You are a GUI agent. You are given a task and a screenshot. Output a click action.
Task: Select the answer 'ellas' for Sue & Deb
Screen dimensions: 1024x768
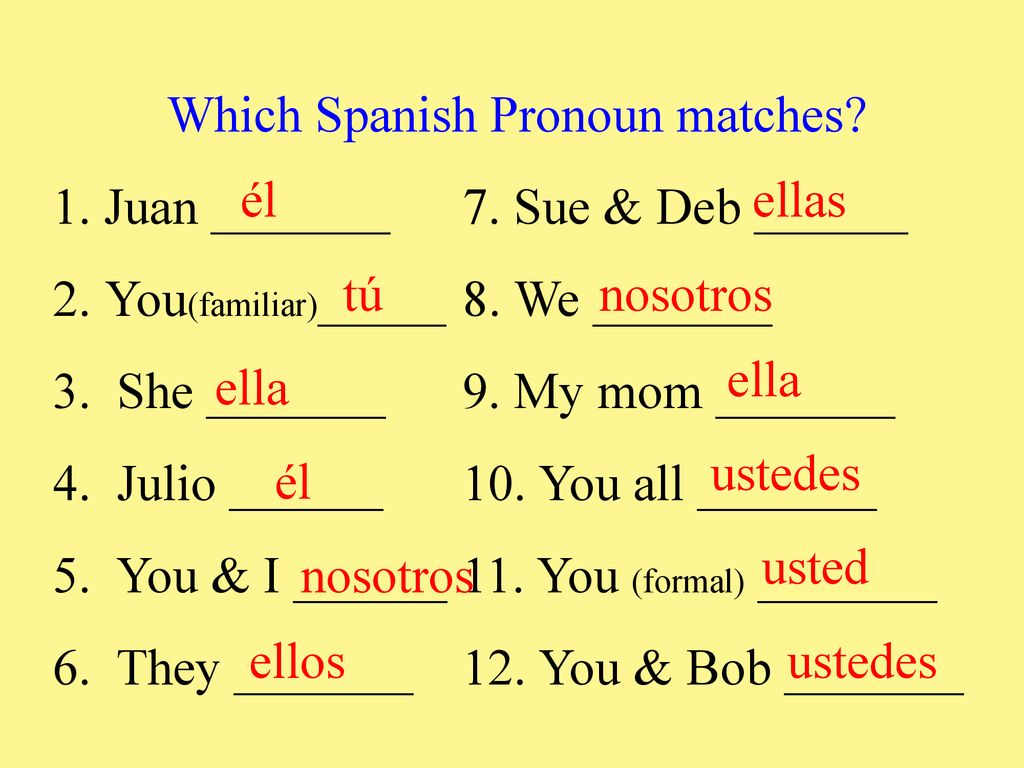click(799, 200)
